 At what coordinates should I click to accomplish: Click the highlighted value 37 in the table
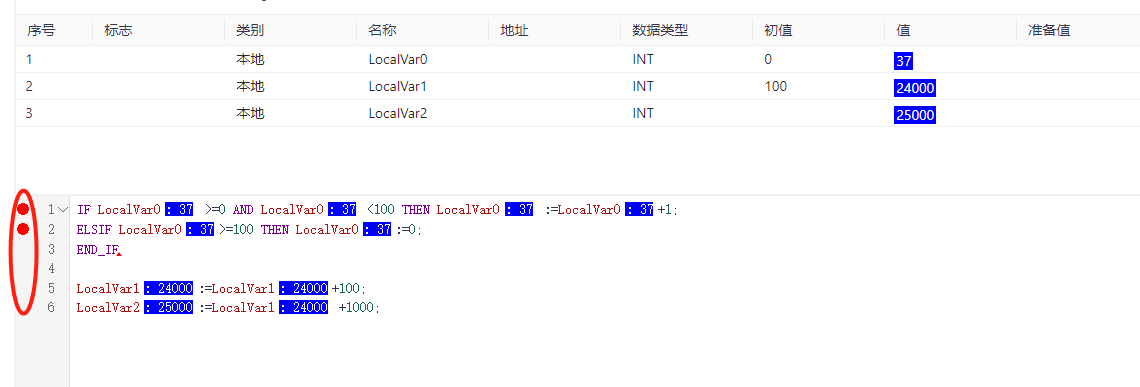tap(904, 62)
